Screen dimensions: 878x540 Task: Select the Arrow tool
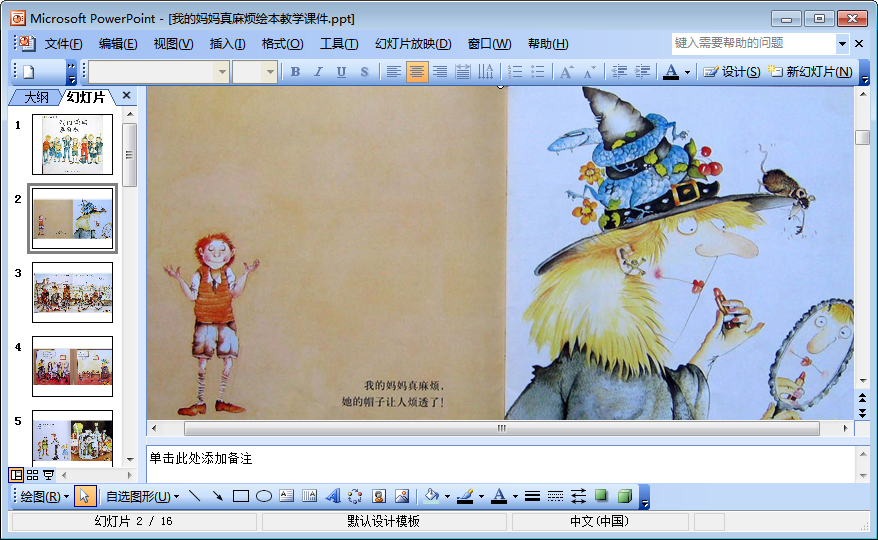tap(218, 496)
